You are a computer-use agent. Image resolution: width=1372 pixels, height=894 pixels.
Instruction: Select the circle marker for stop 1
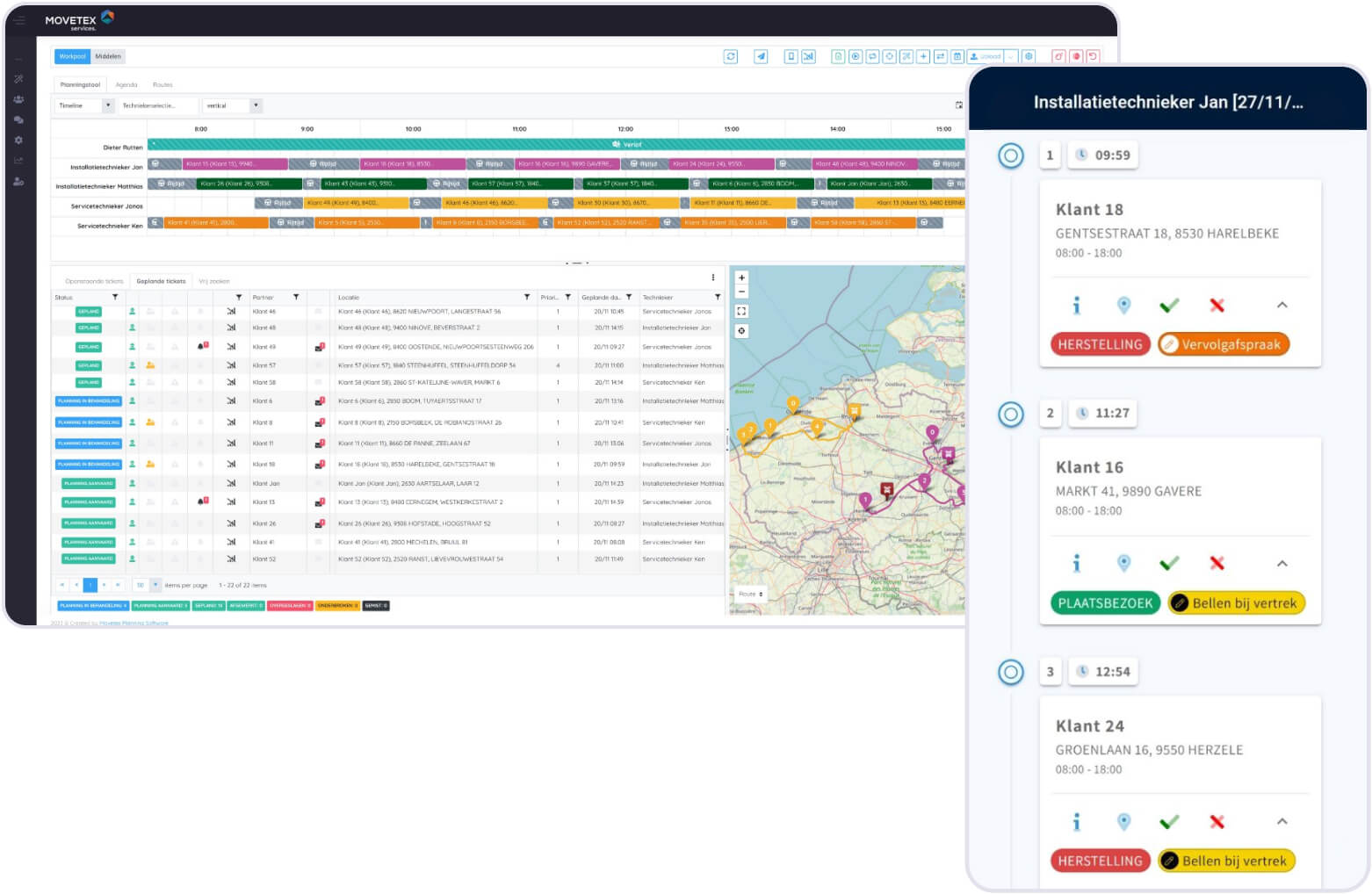(x=1011, y=155)
